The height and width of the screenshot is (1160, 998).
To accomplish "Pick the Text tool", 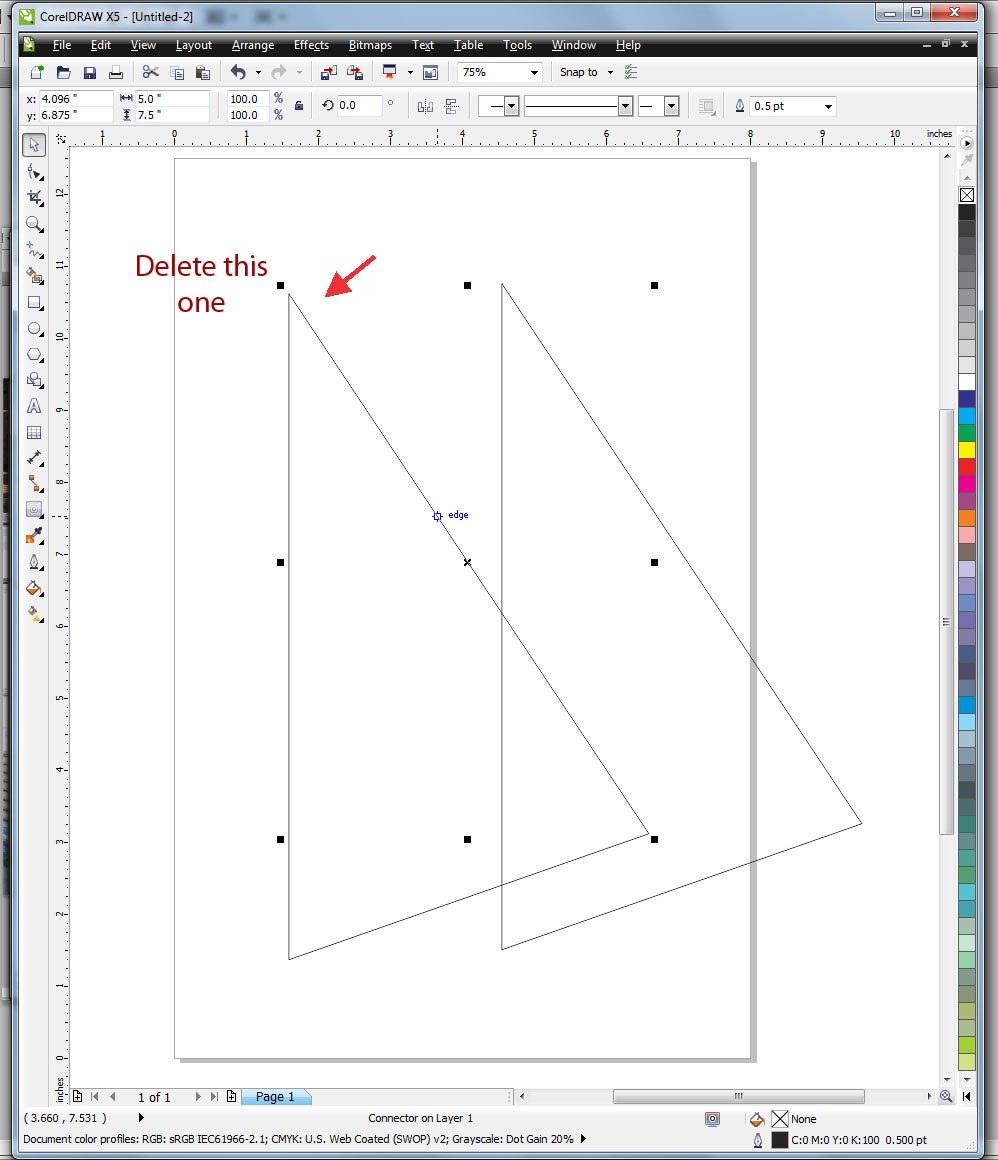I will [34, 407].
